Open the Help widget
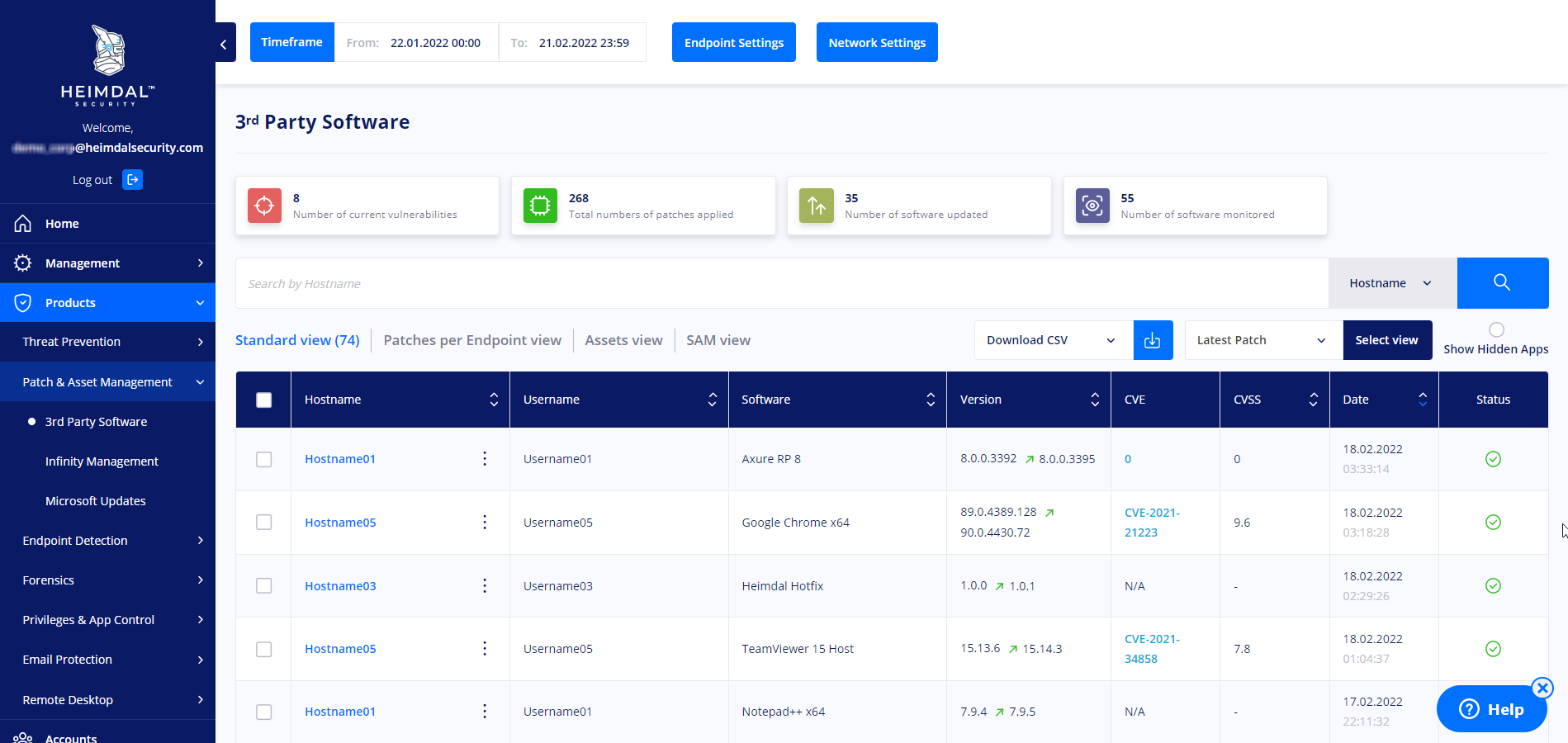This screenshot has height=743, width=1568. coord(1491,709)
